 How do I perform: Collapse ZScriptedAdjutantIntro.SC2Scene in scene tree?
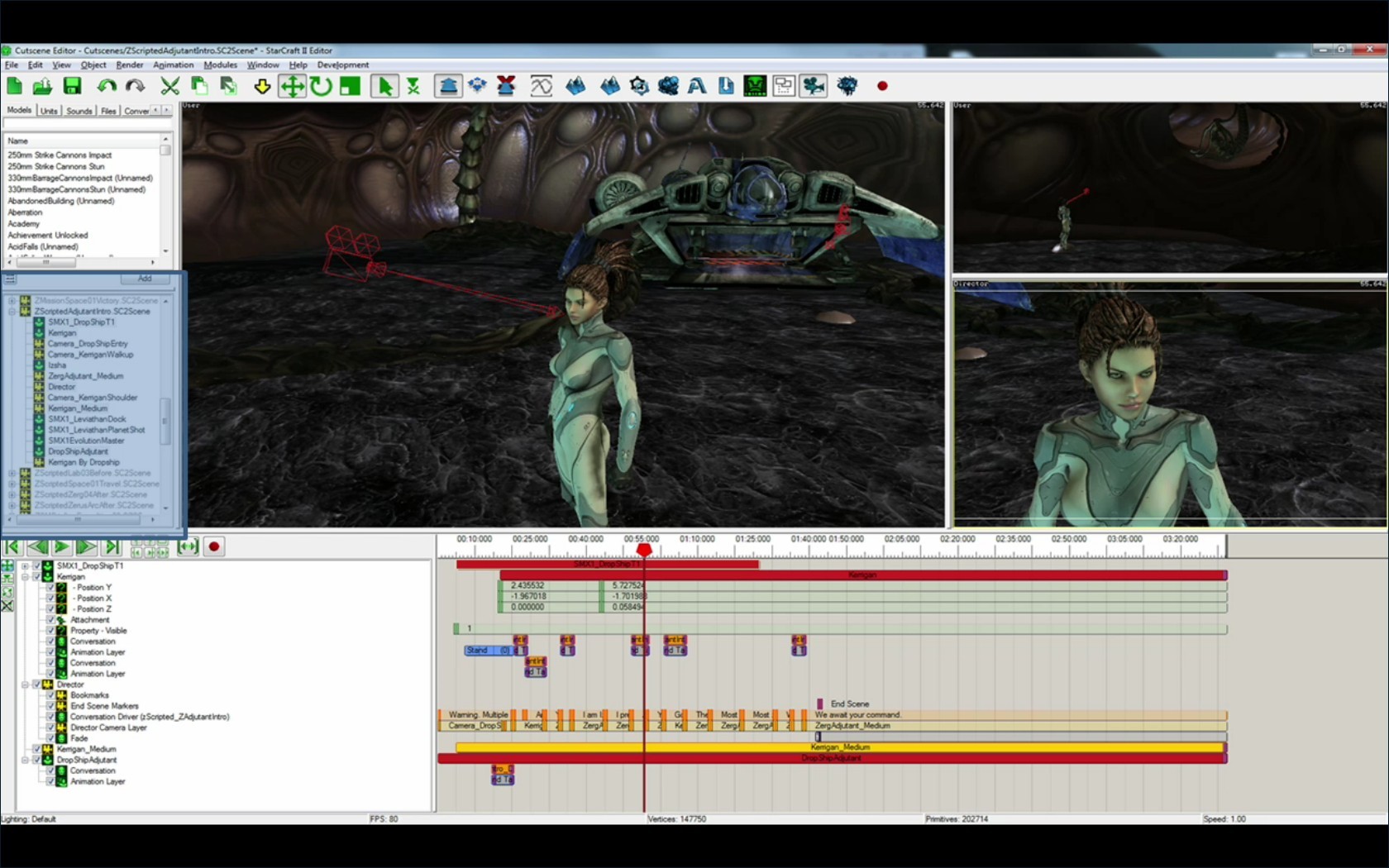pos(12,312)
